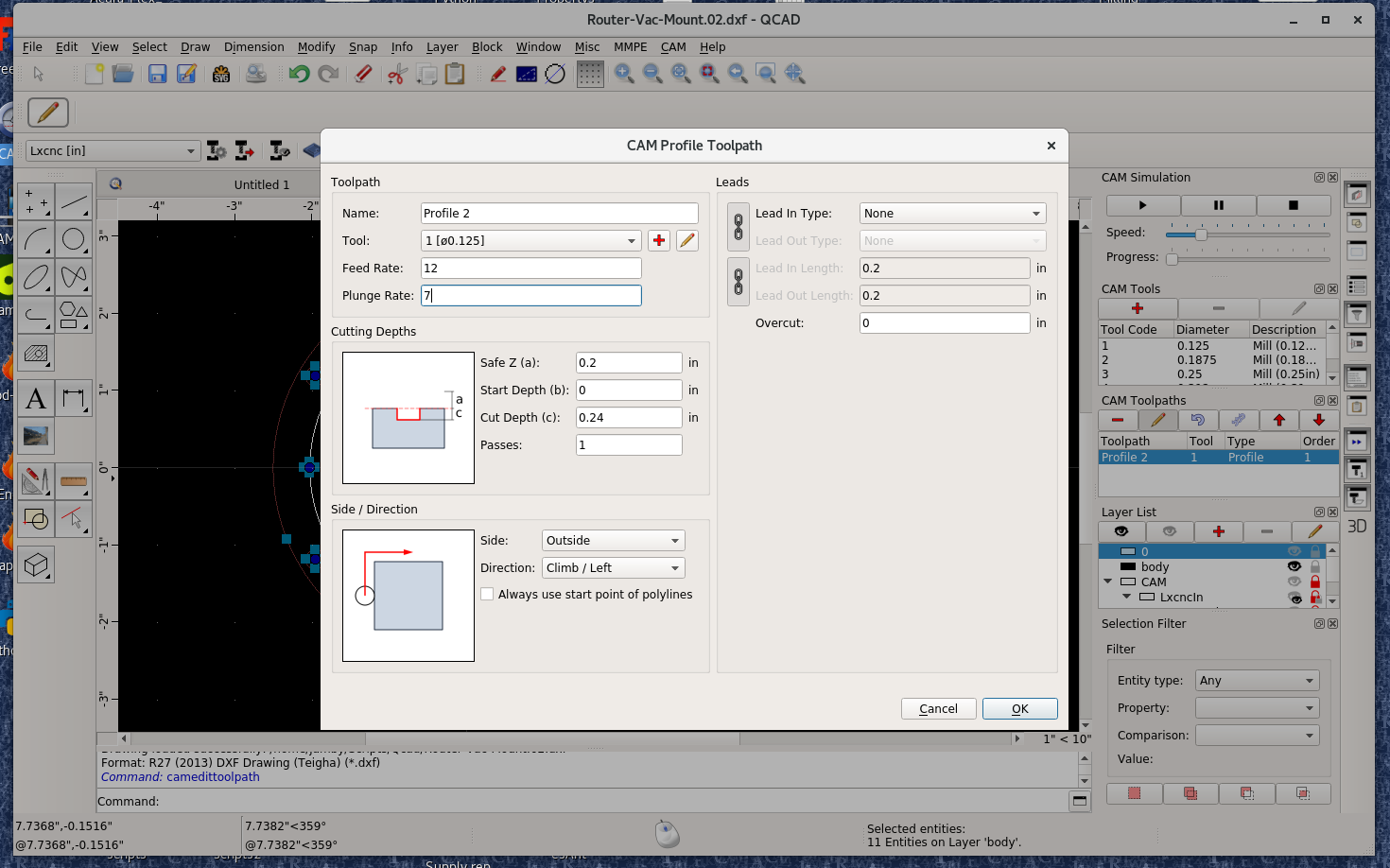
Task: Select the Circle drawing tool
Action: [74, 240]
